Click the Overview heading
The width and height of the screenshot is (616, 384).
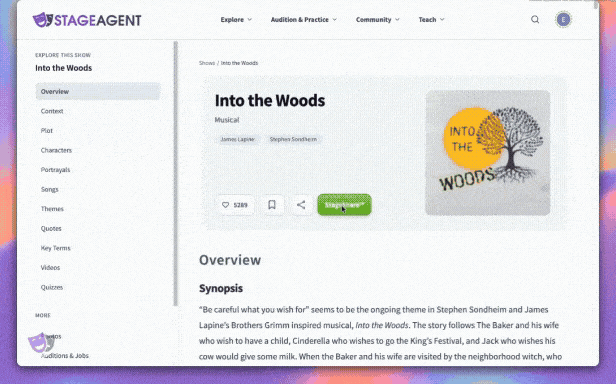pos(230,260)
